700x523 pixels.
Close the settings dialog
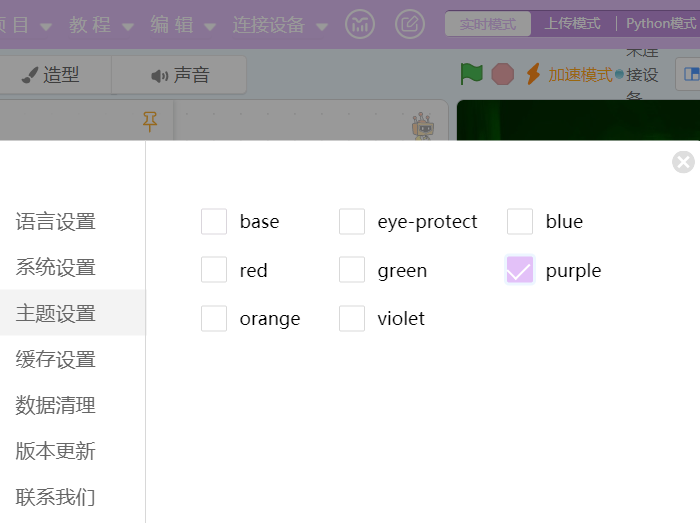tap(683, 162)
